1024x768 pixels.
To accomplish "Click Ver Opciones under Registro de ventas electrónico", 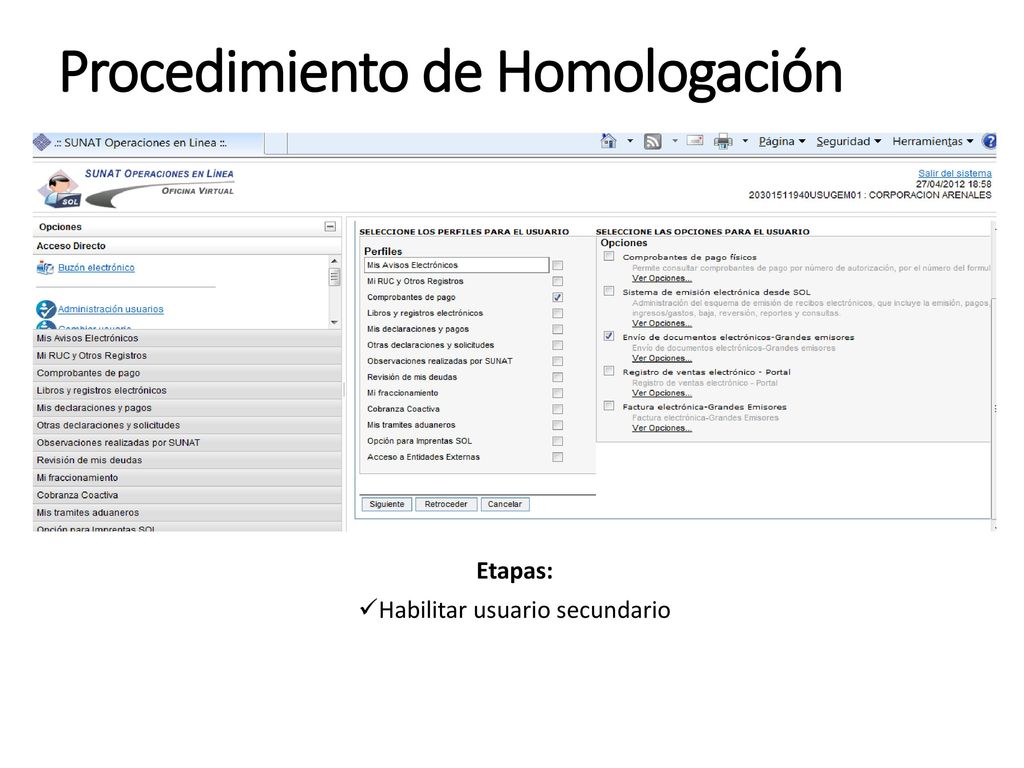I will [x=662, y=393].
